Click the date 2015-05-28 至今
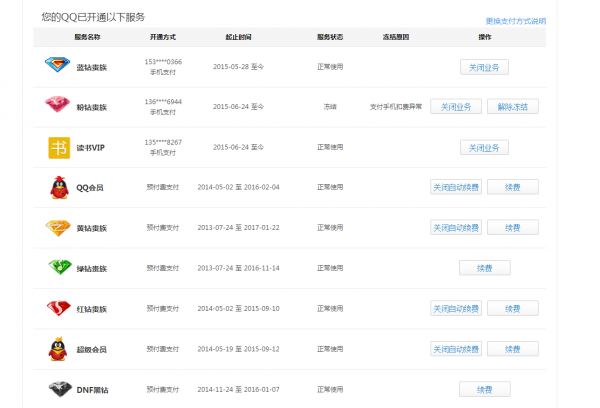 [x=238, y=67]
